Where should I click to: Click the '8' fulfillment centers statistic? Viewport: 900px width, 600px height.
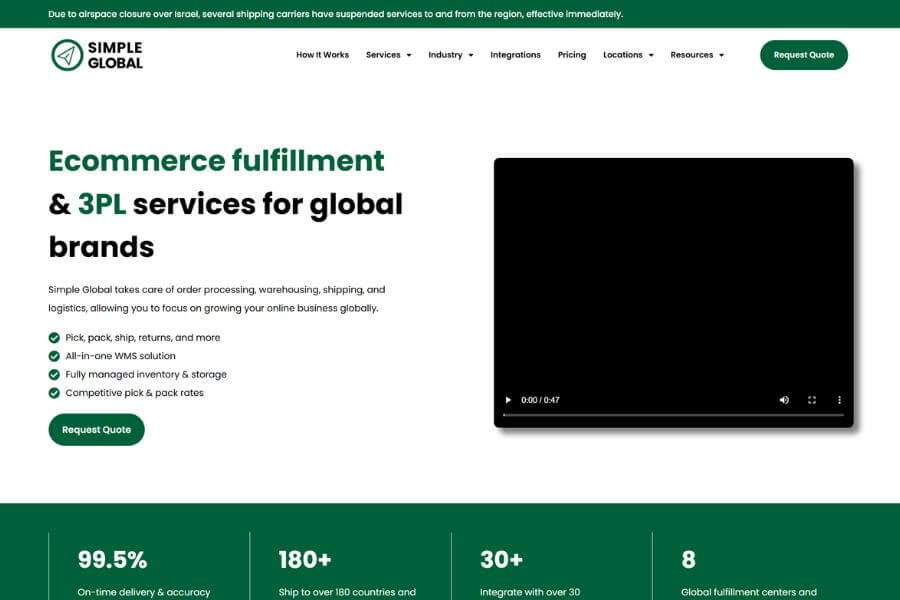pos(688,560)
